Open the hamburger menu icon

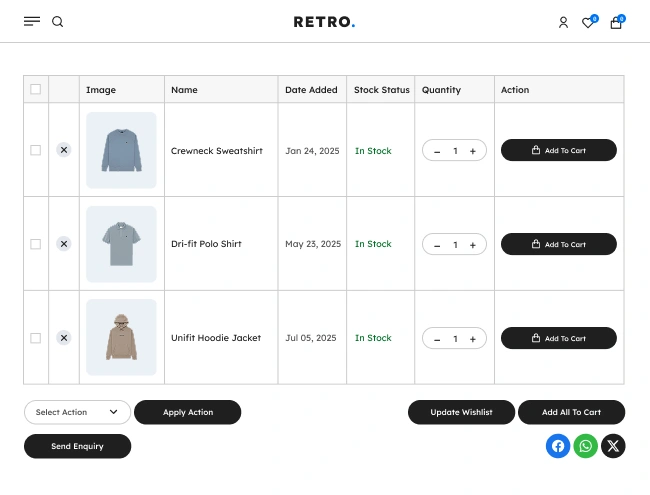coord(32,21)
